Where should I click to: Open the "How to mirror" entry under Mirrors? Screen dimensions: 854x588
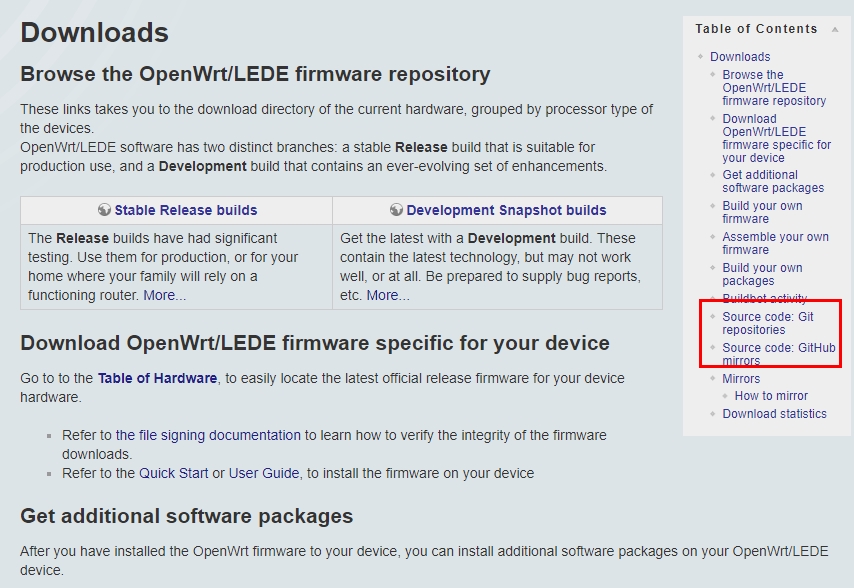(x=770, y=395)
